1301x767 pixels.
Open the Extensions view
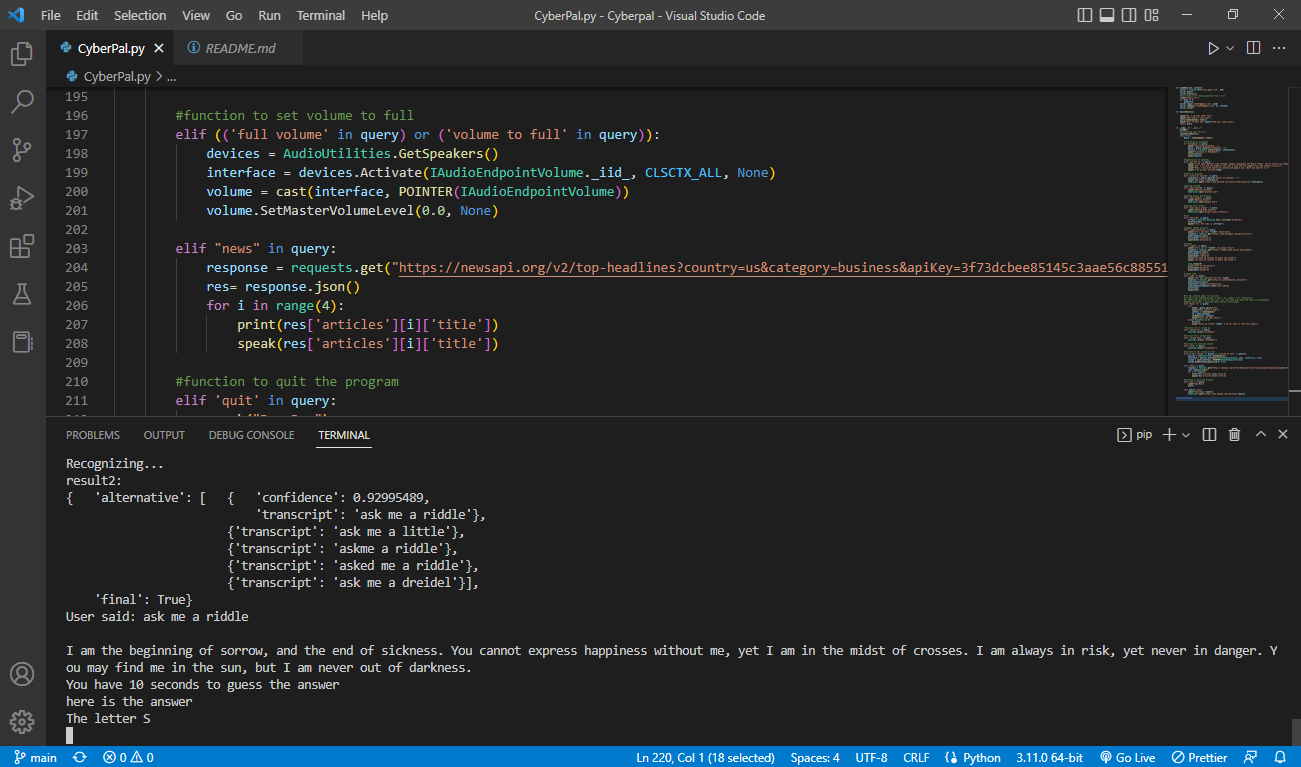tap(21, 246)
